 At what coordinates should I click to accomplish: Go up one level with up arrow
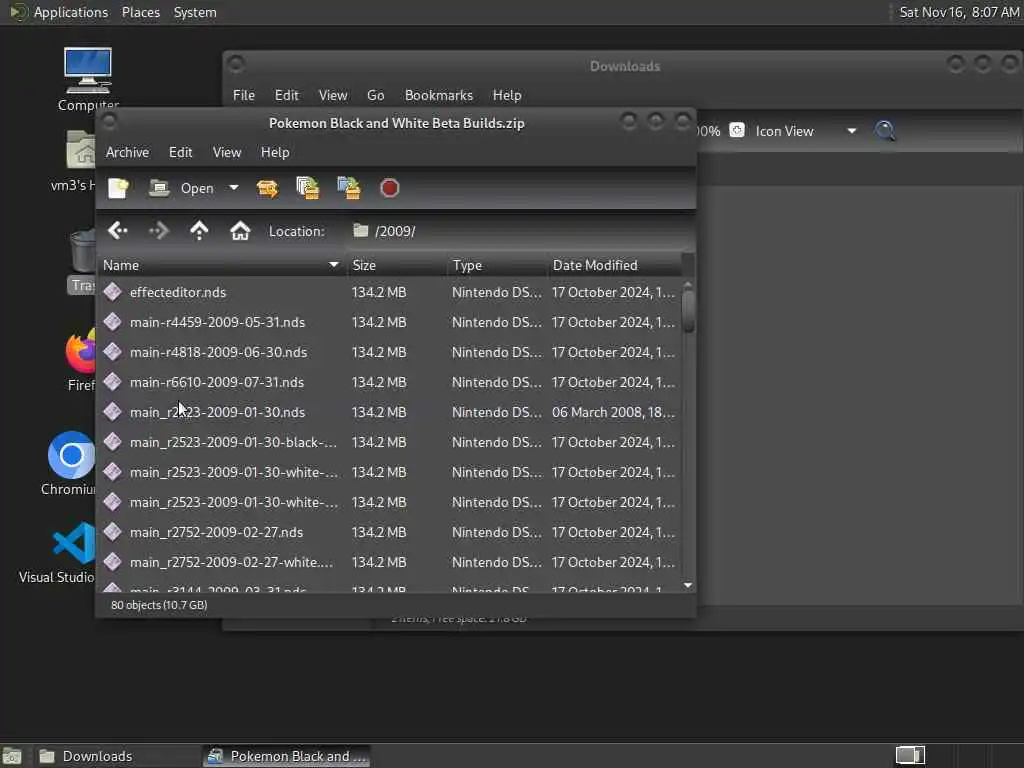[199, 231]
